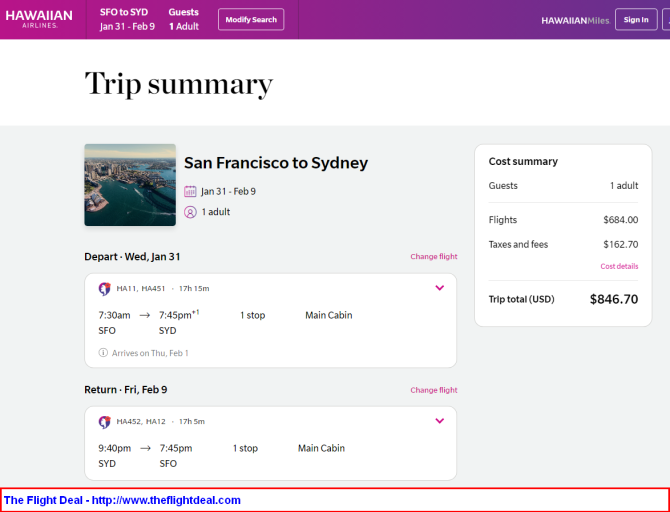Screen dimensions: 670x512
Task: Click the Sydney harbor thumbnail image
Action: tap(130, 185)
